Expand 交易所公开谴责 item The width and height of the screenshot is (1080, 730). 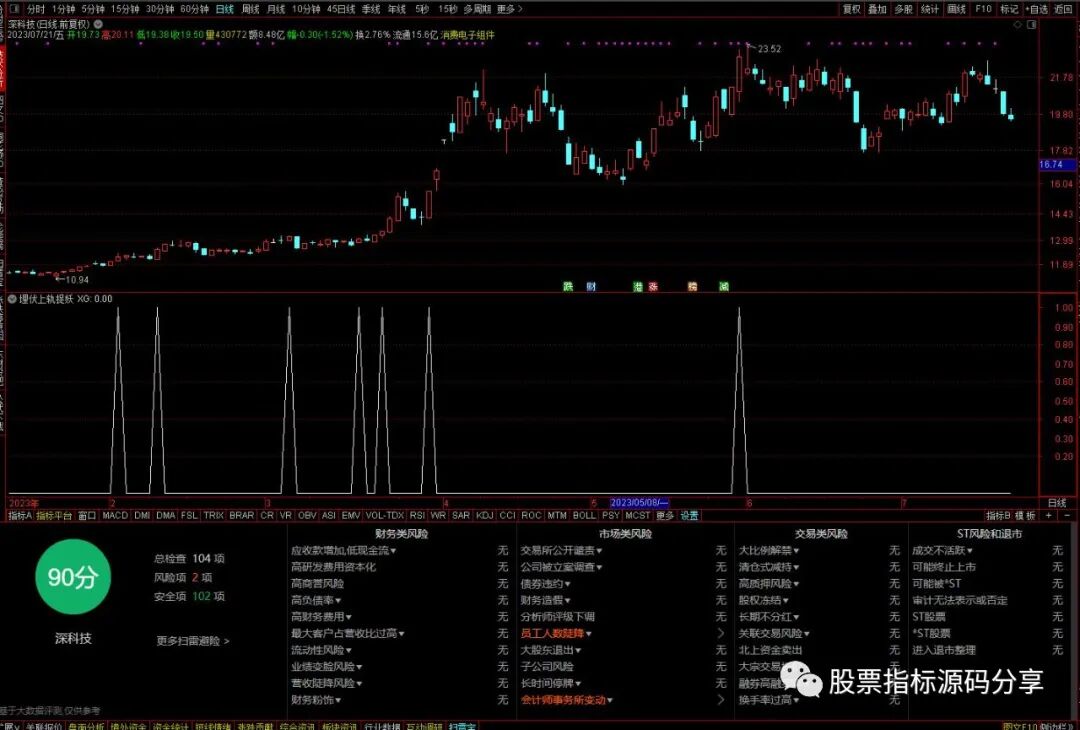561,550
